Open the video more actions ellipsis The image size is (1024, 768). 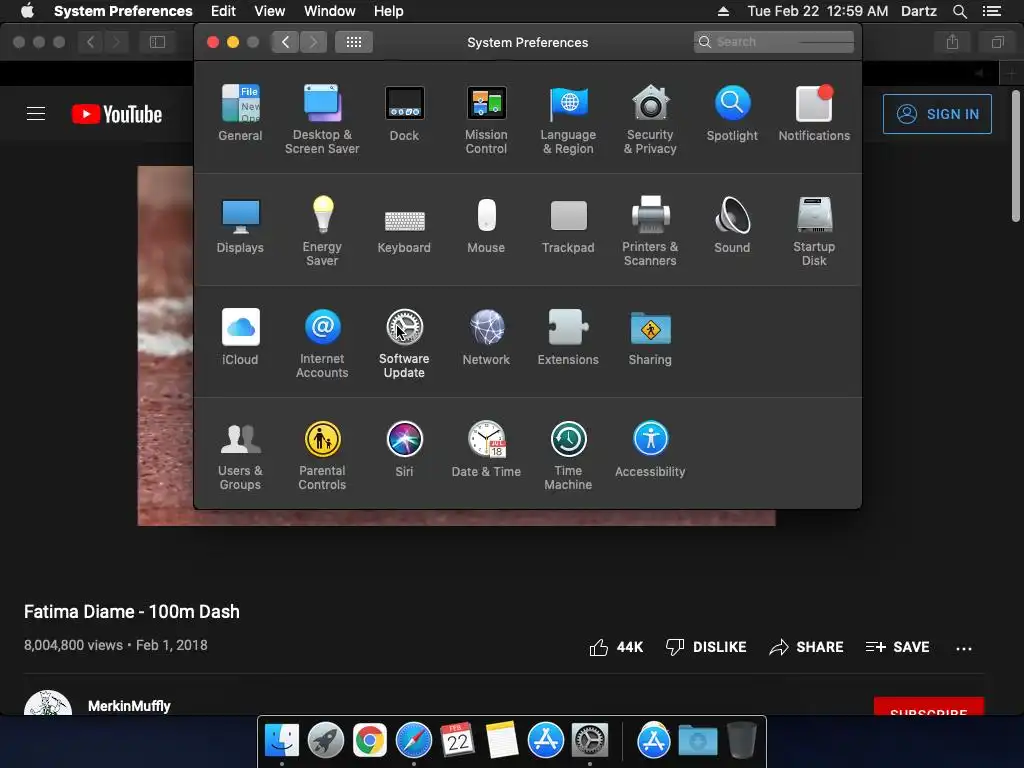click(964, 648)
